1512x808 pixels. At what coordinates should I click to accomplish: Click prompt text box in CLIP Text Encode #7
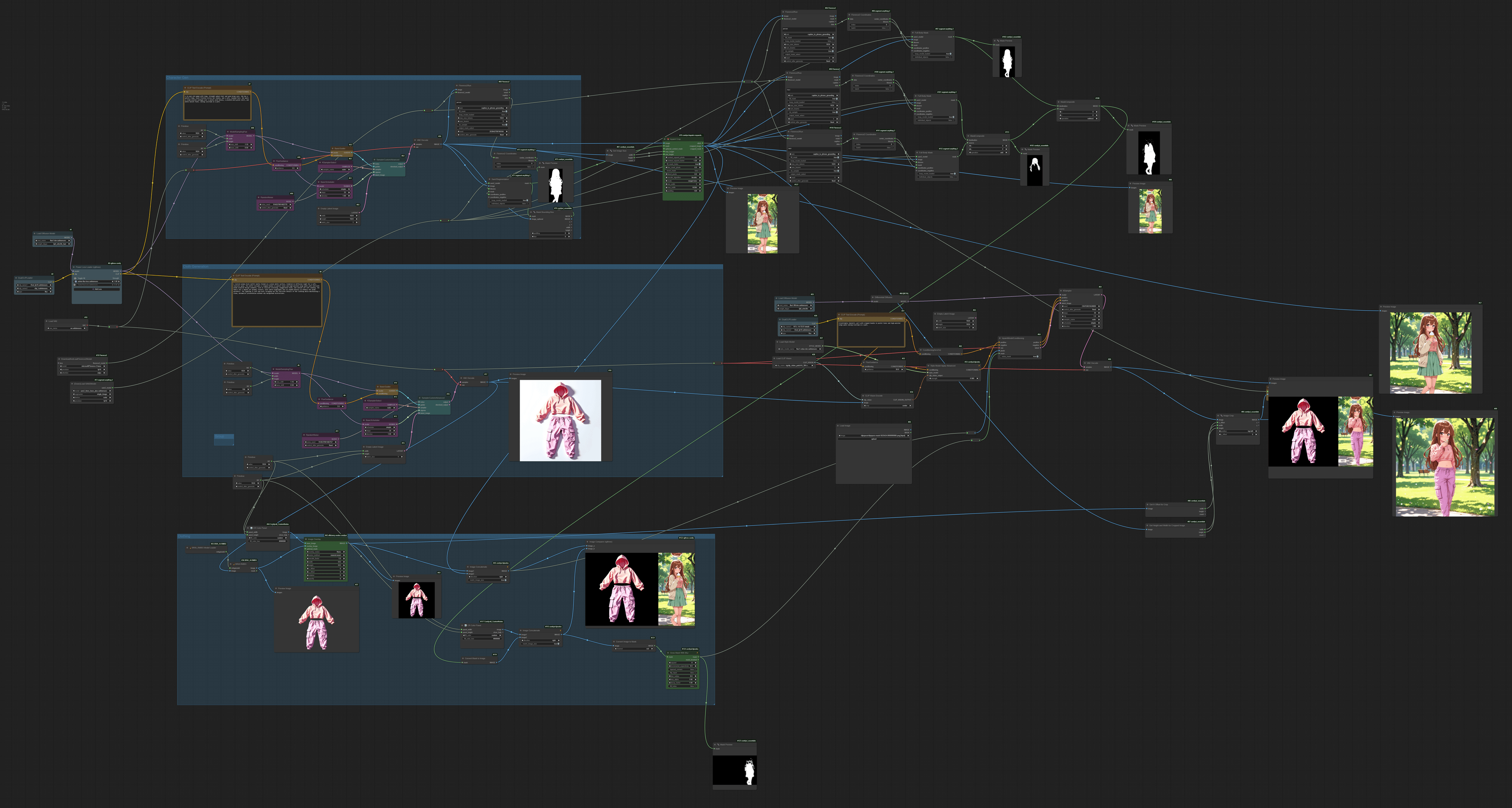click(x=217, y=107)
